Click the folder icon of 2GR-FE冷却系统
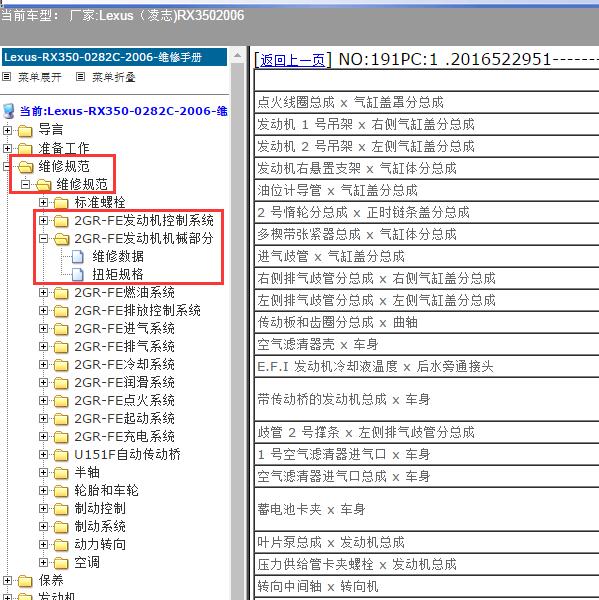The image size is (599, 600). click(61, 365)
